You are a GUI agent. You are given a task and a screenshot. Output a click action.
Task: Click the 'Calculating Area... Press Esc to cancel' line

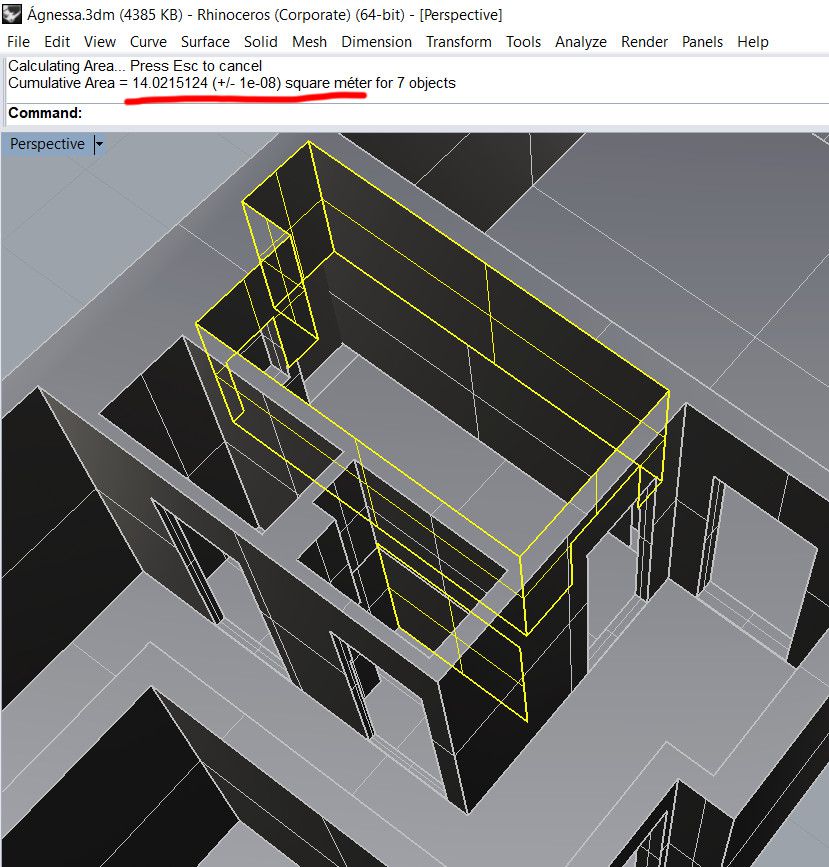(135, 66)
